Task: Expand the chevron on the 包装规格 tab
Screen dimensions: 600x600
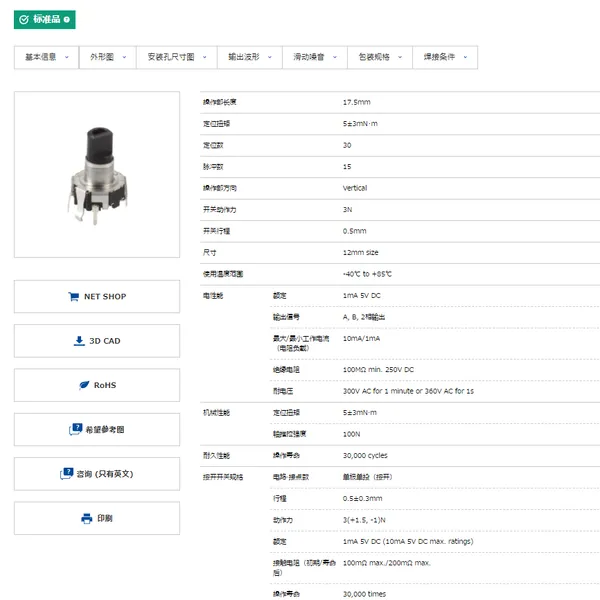Action: [400, 57]
